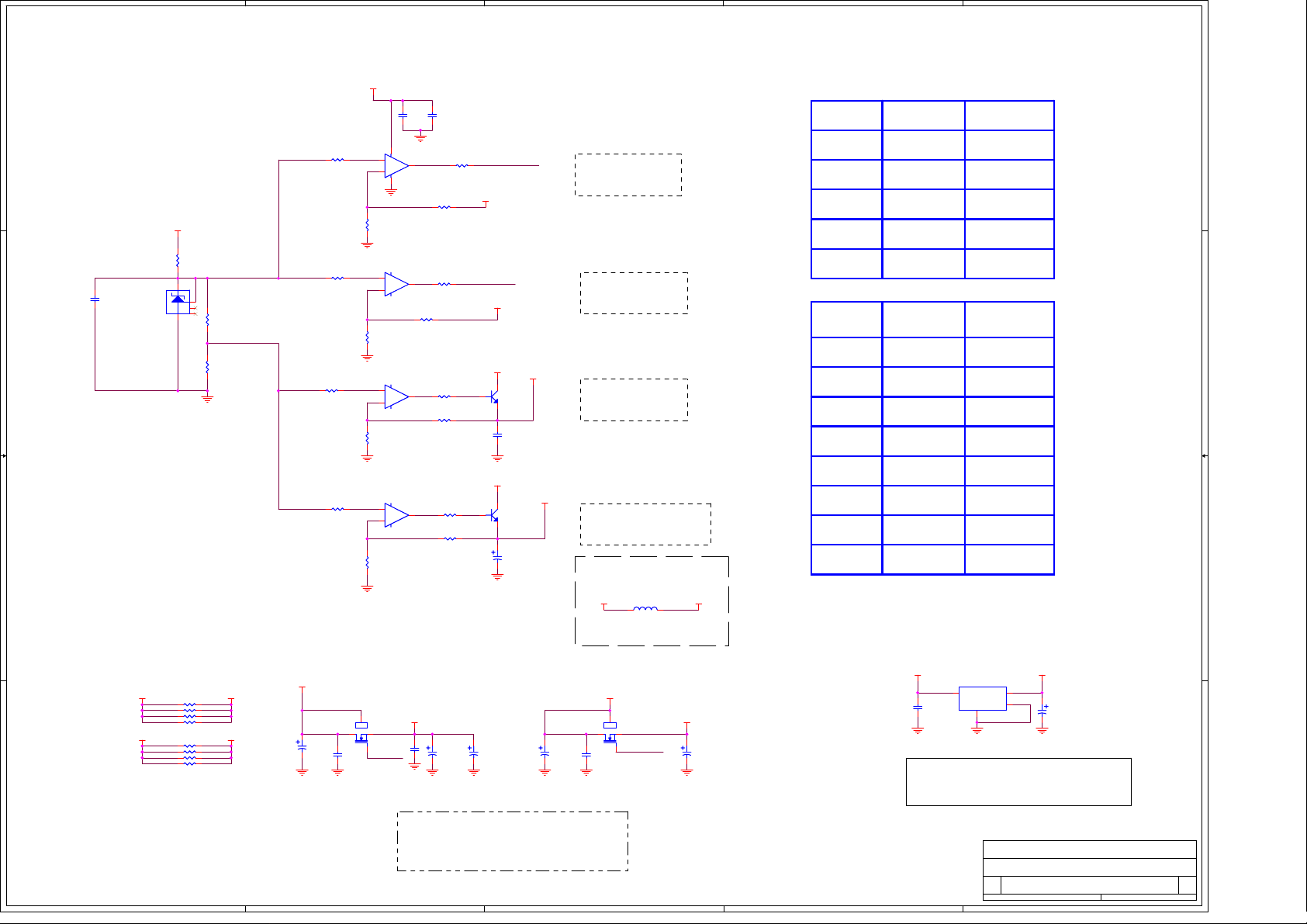Select the lower resistor of the voltage divider
Viewport: 1307px width, 924px height.
click(207, 367)
